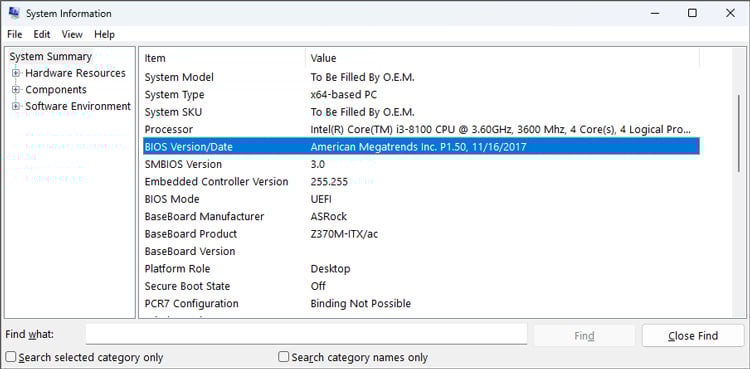Open the View menu
Screen dimensions: 750x369
point(72,34)
